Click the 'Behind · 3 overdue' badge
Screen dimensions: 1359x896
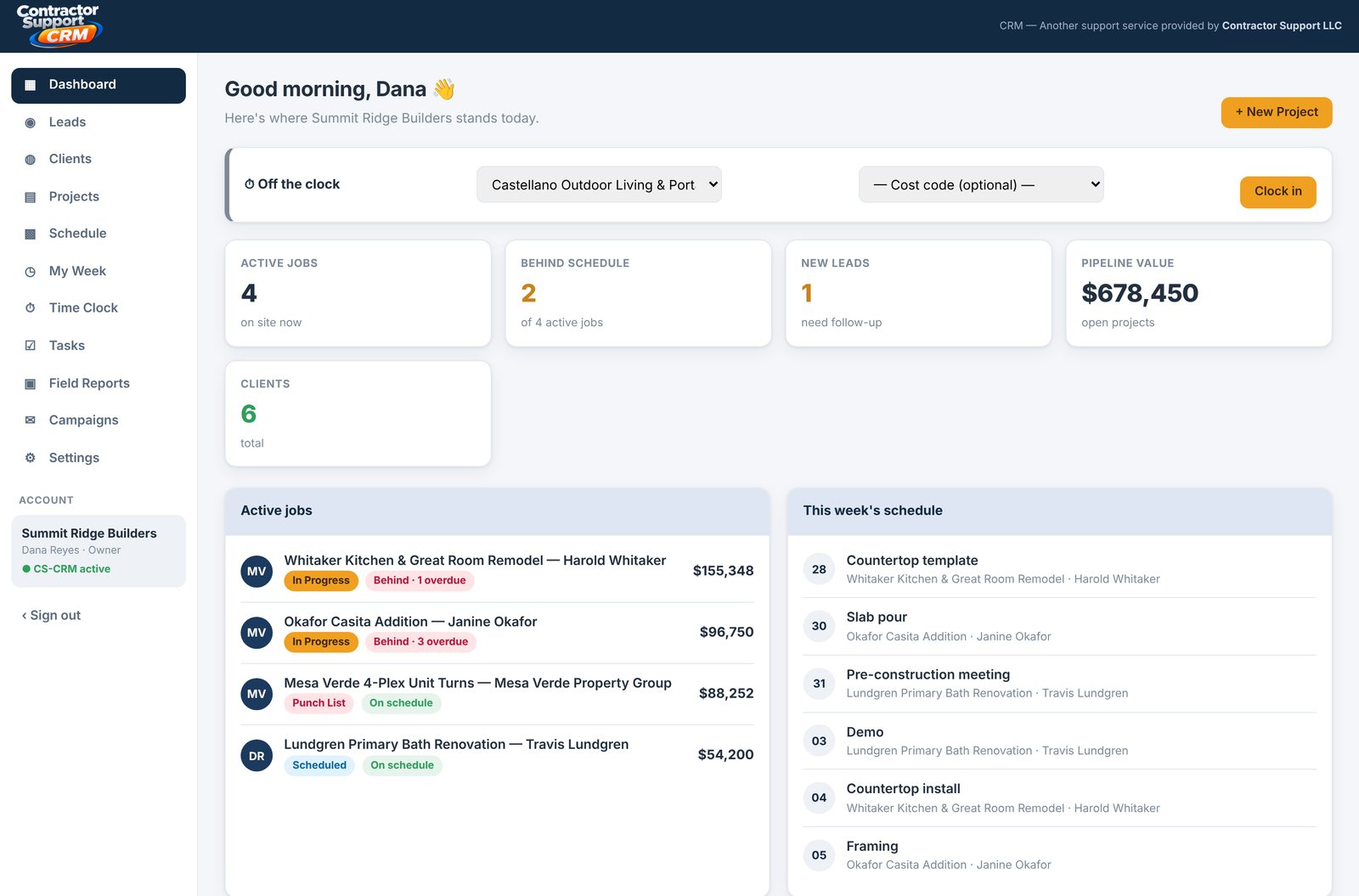[420, 642]
